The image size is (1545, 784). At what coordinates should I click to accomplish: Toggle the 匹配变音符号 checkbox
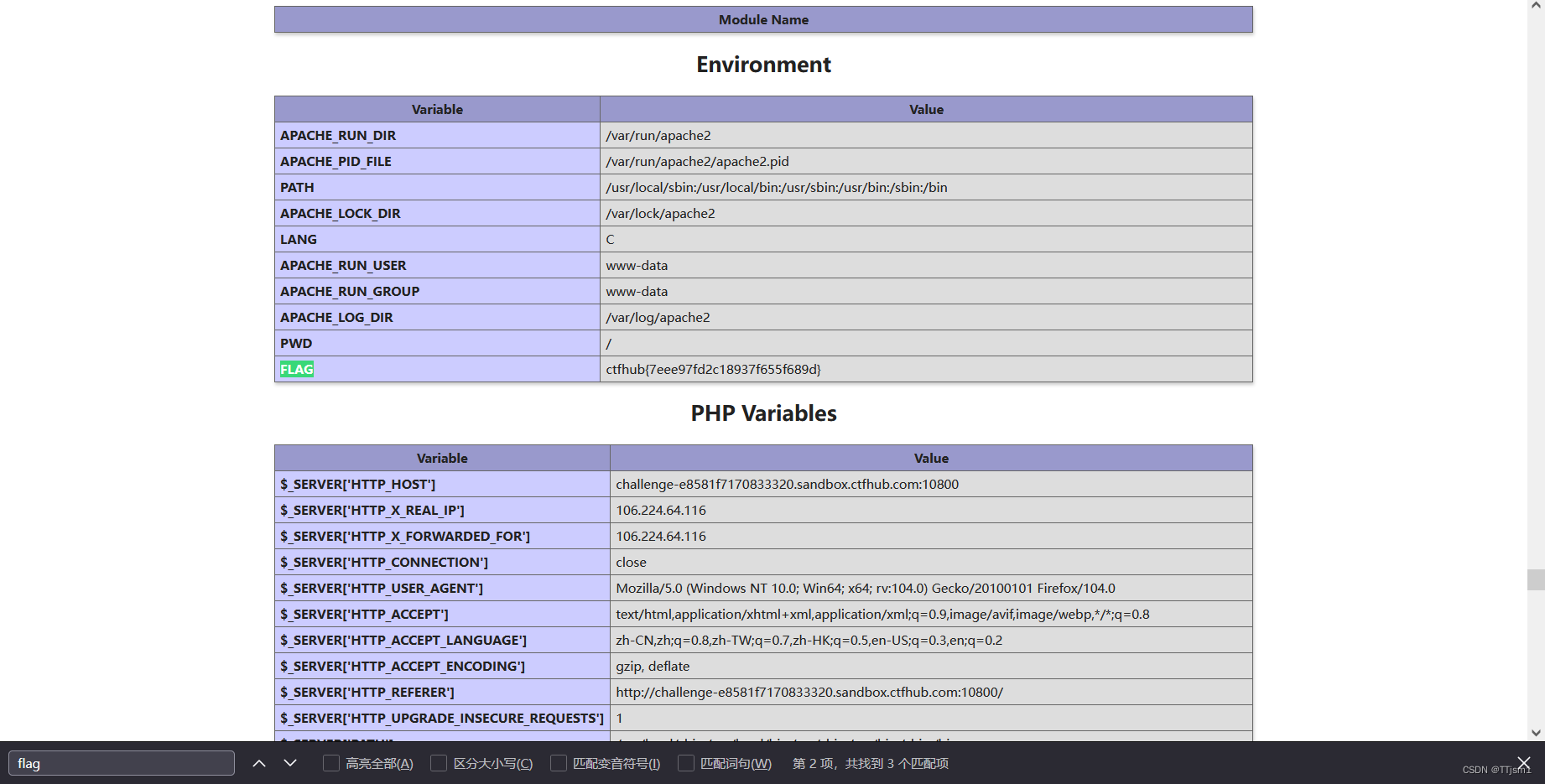(559, 763)
